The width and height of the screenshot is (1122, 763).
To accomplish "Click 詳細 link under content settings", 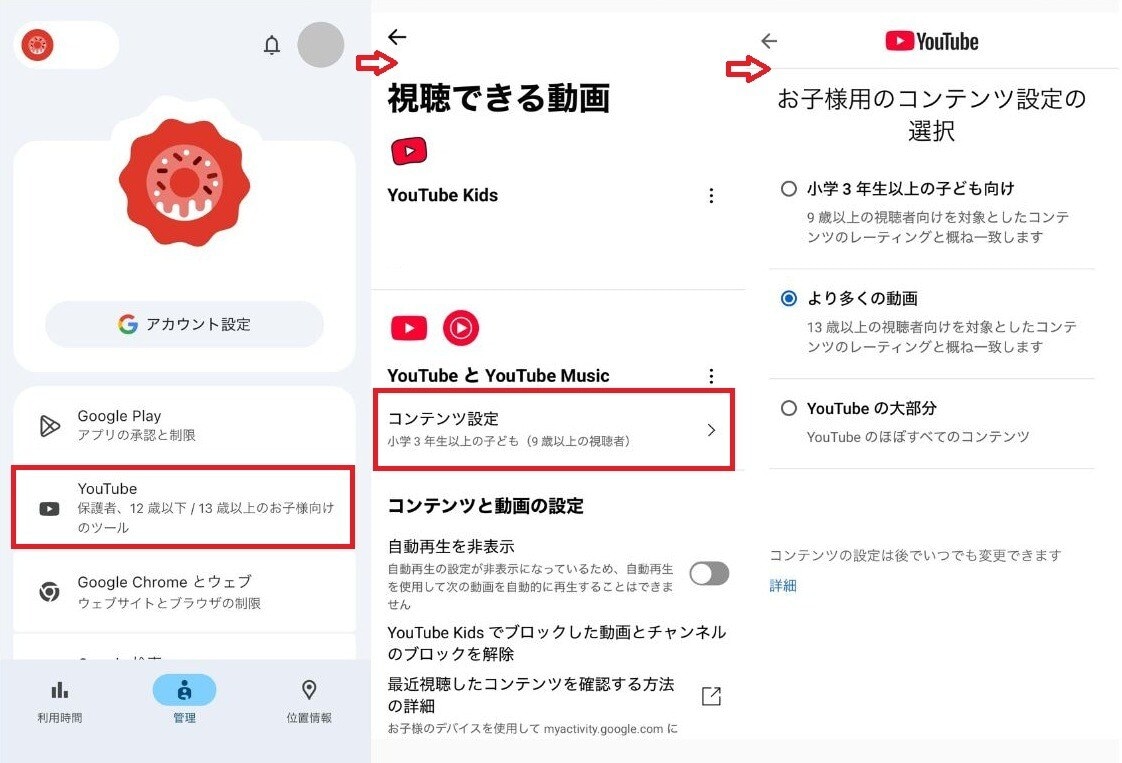I will point(783,585).
